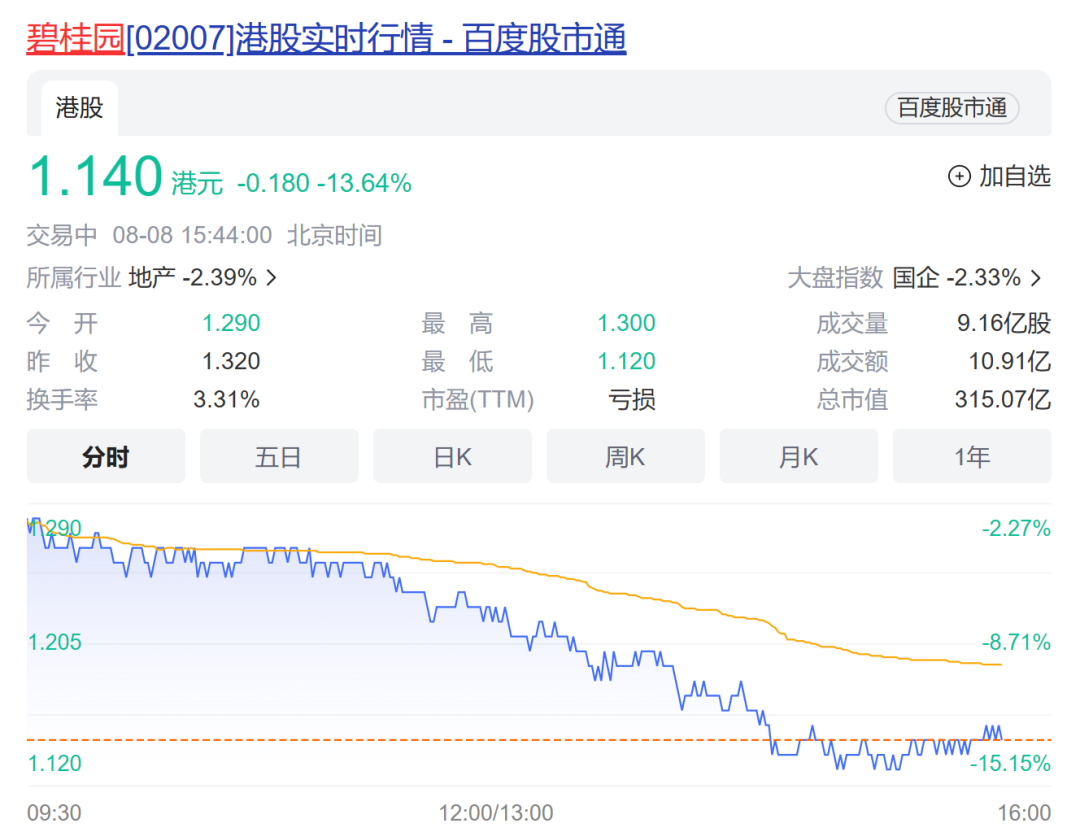Screen dimensions: 1080x832
Task: Click the 换手率 value 3.31%
Action: pos(226,399)
